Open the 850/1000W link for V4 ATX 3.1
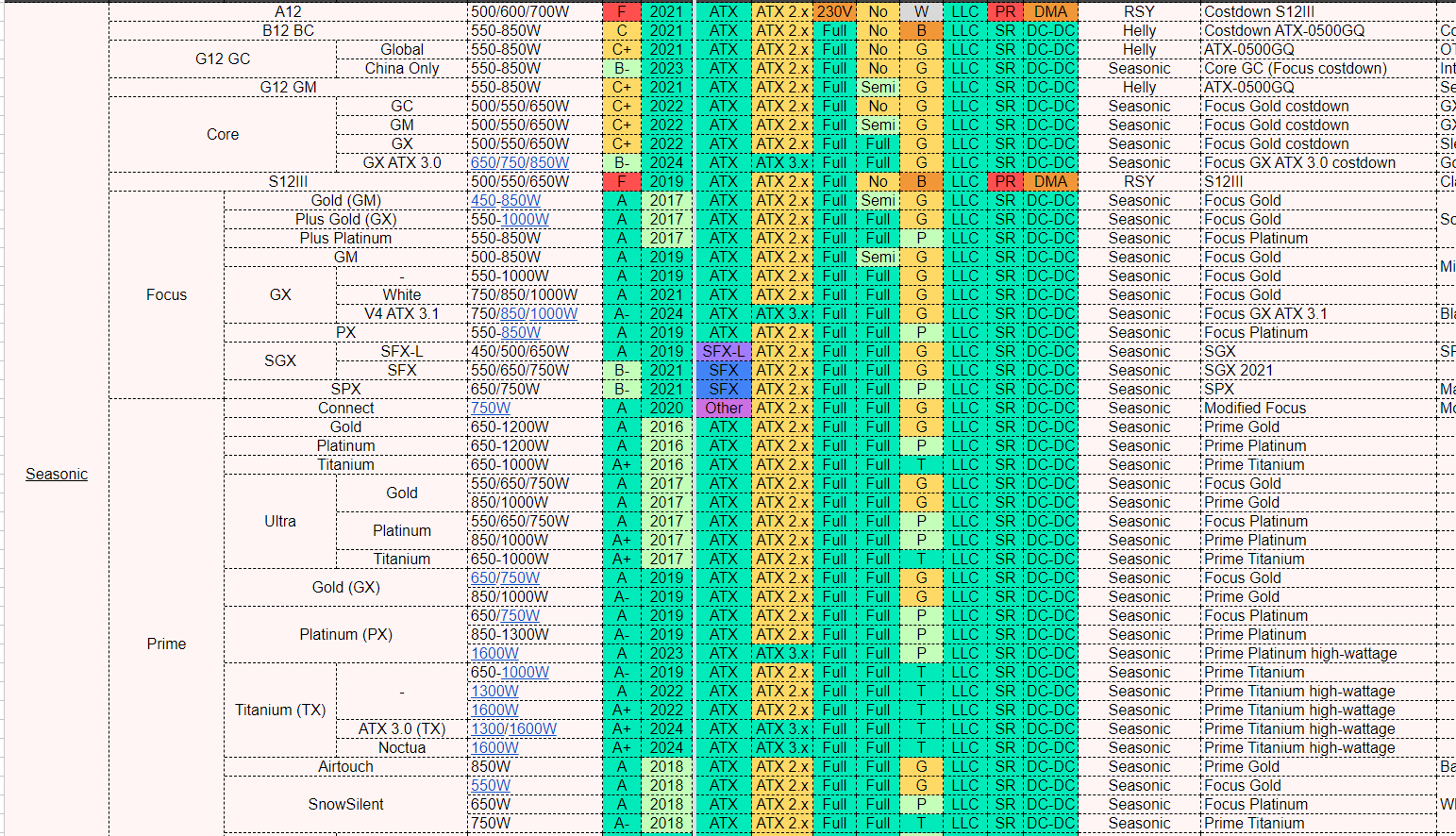Image resolution: width=1456 pixels, height=836 pixels. [539, 313]
